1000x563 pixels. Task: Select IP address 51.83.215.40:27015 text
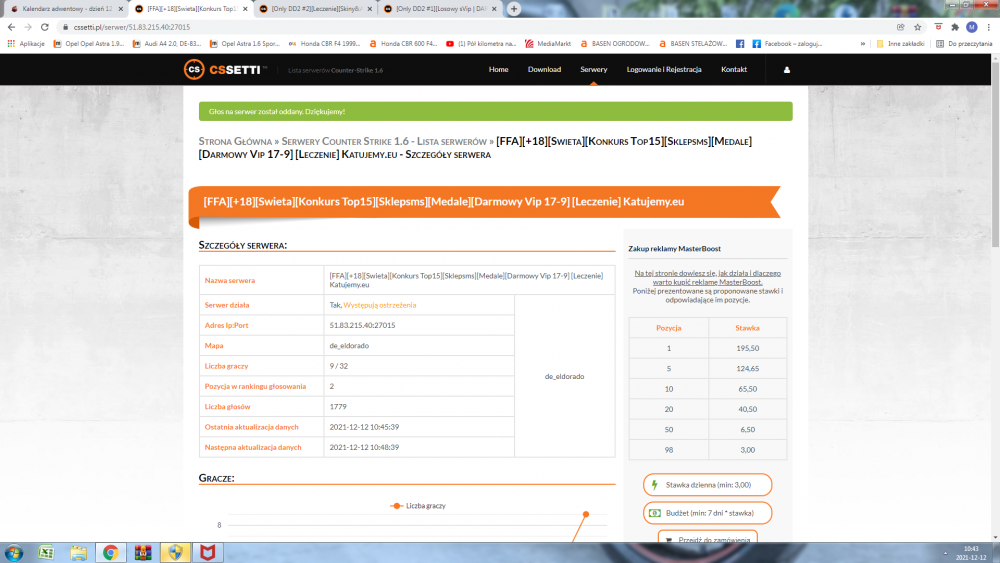coord(362,325)
